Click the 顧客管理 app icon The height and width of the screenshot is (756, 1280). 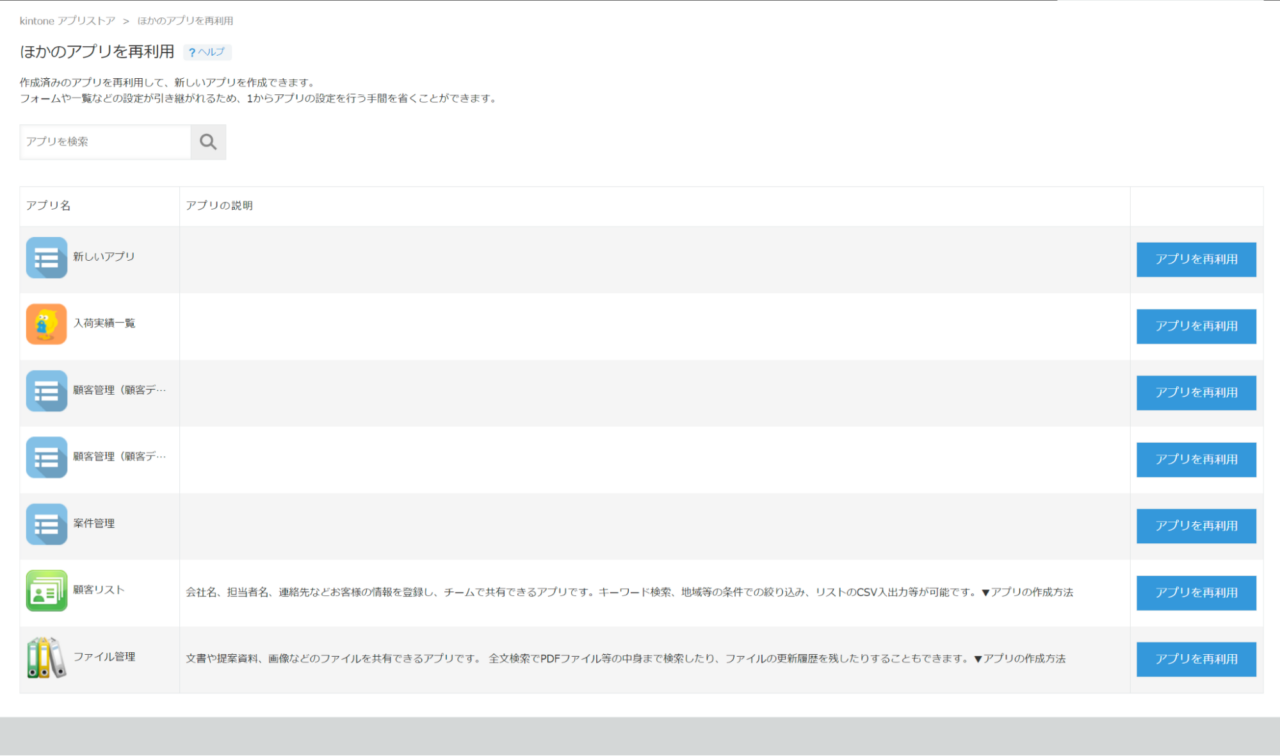coord(46,391)
